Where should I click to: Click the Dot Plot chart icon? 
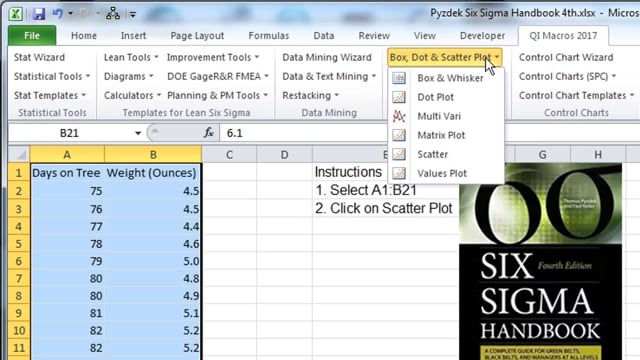(399, 97)
